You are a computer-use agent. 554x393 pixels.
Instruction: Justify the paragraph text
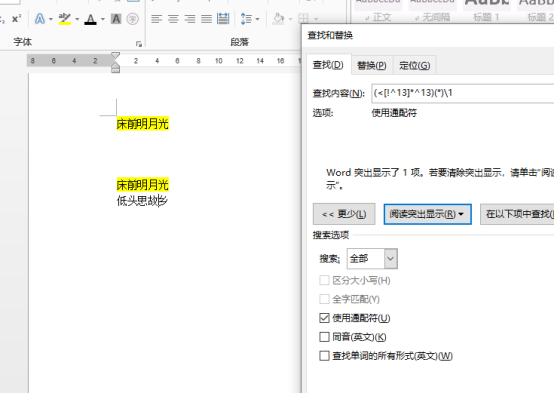pyautogui.click(x=206, y=19)
